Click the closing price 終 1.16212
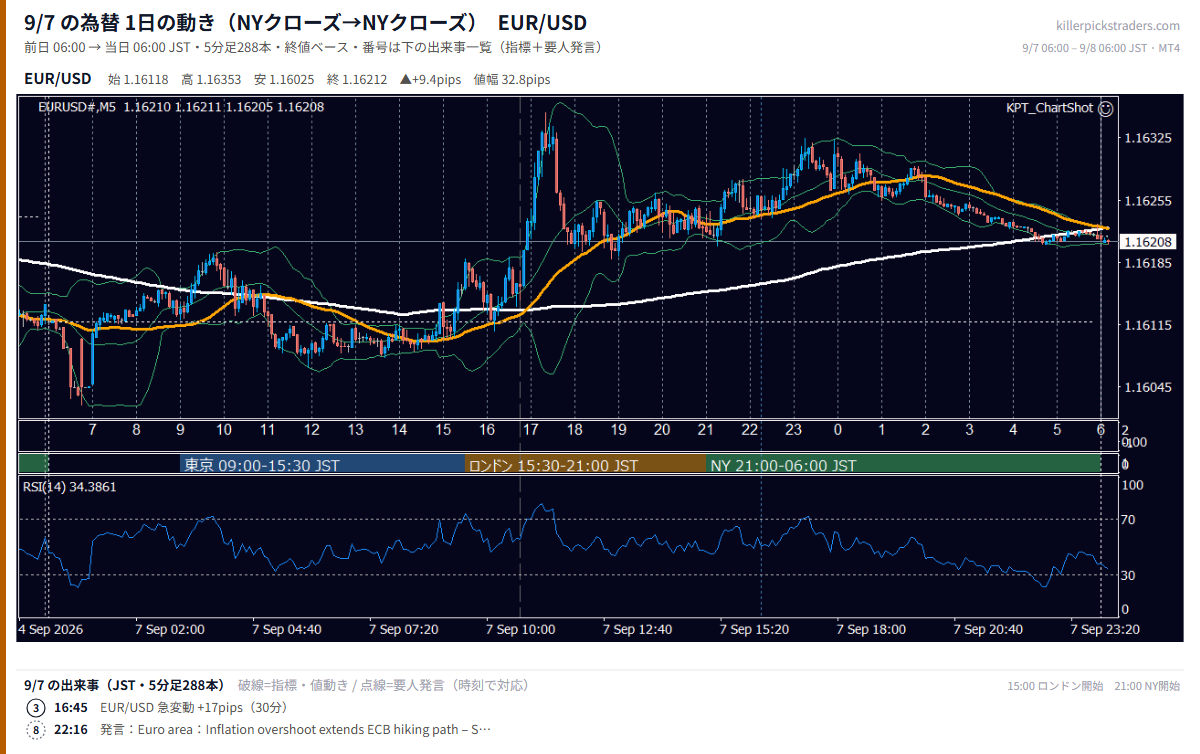 pyautogui.click(x=357, y=79)
